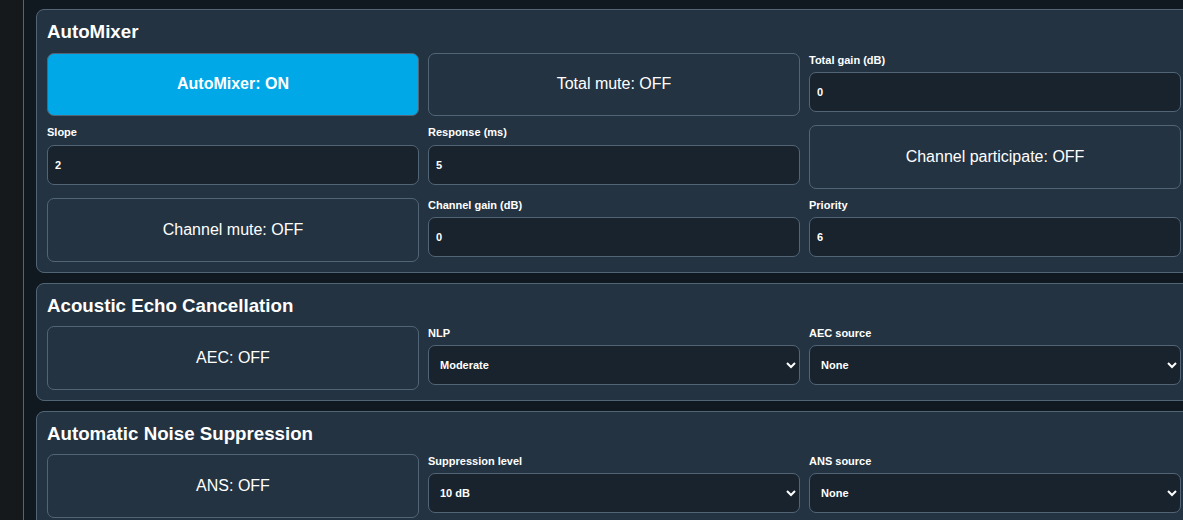The height and width of the screenshot is (520, 1183).
Task: Focus the Total gain (dB) input field
Action: 994,92
